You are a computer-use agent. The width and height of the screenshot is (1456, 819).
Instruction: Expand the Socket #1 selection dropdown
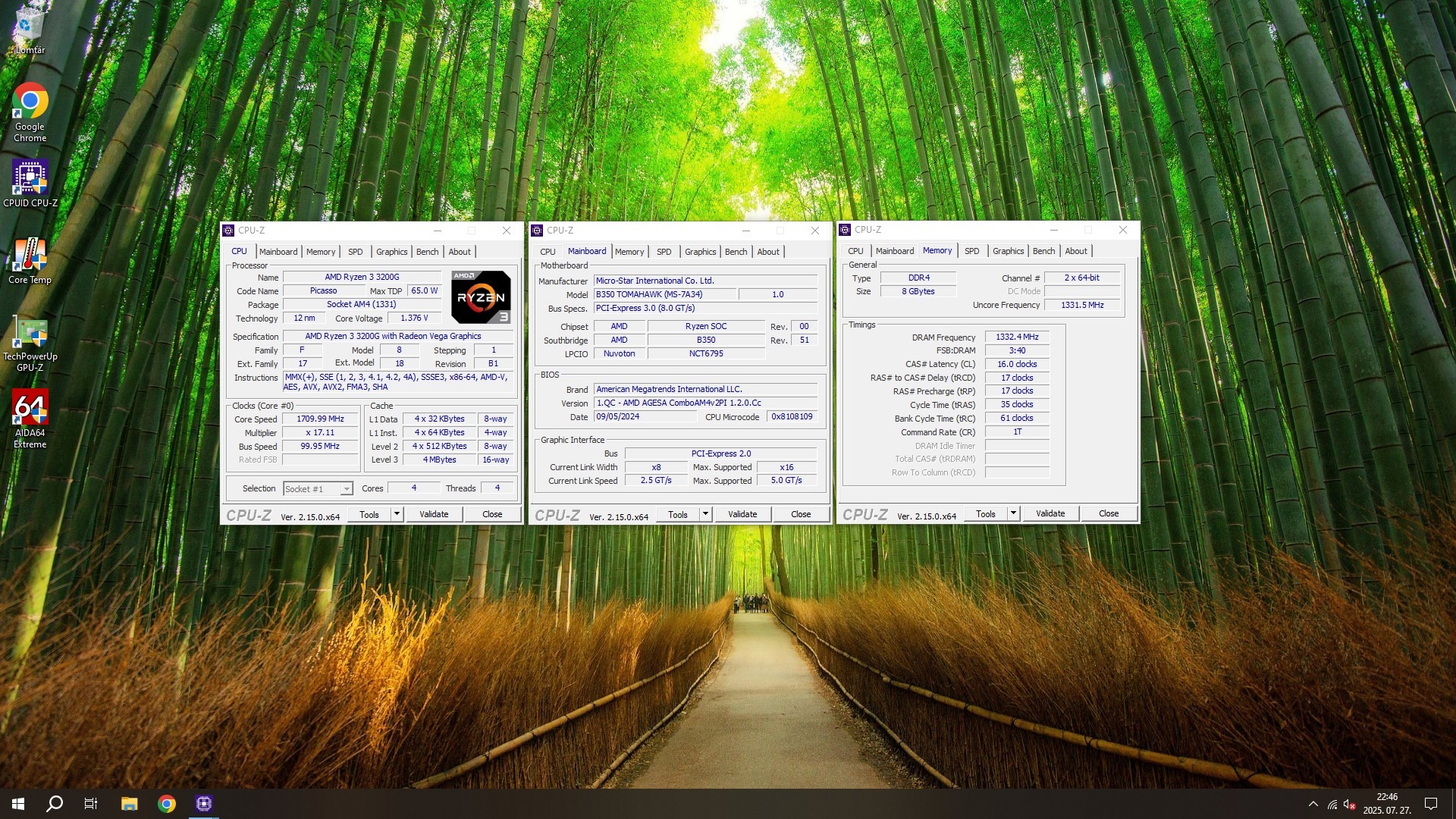click(346, 489)
